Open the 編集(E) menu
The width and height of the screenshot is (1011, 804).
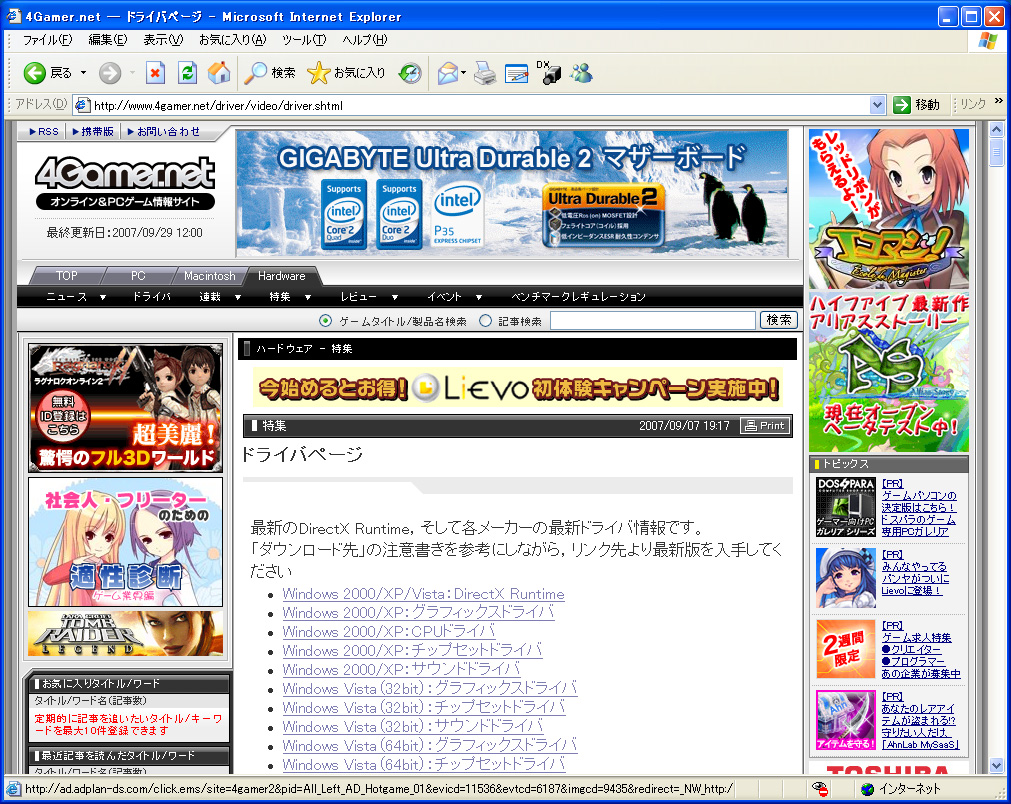[x=108, y=40]
